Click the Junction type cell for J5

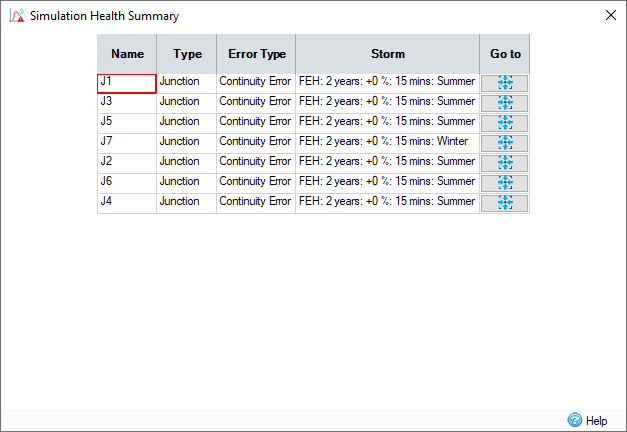[187, 122]
